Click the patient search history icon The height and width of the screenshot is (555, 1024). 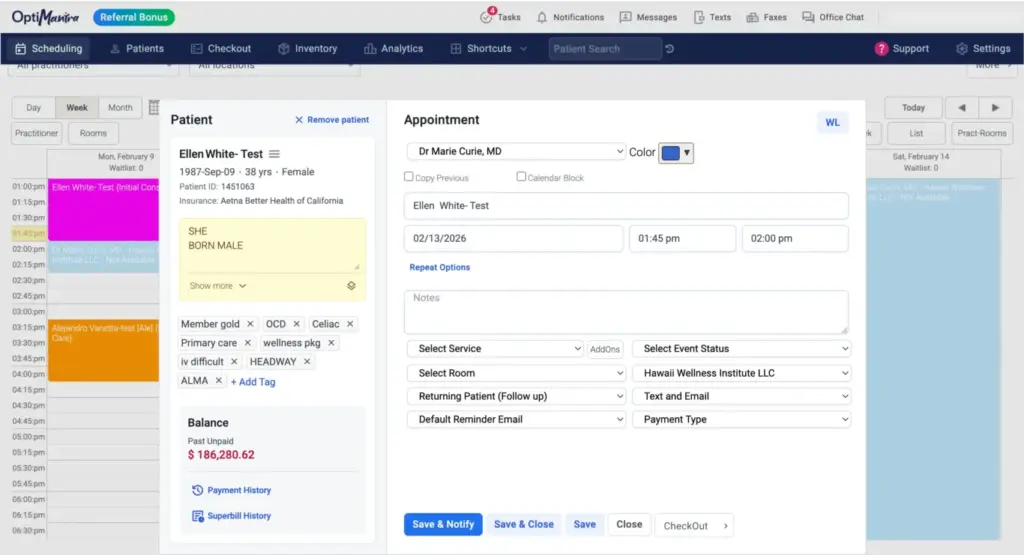[x=669, y=49]
